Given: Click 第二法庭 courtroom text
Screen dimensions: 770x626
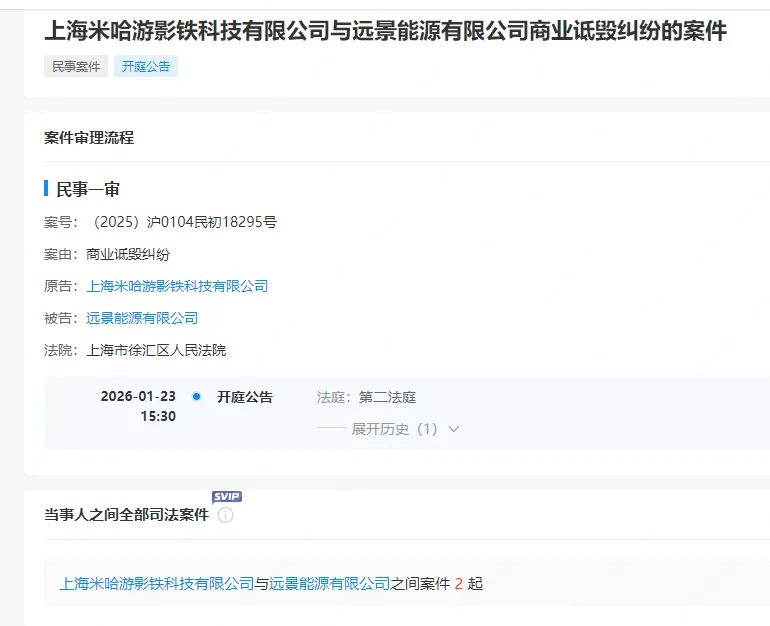Looking at the screenshot, I should [x=387, y=397].
